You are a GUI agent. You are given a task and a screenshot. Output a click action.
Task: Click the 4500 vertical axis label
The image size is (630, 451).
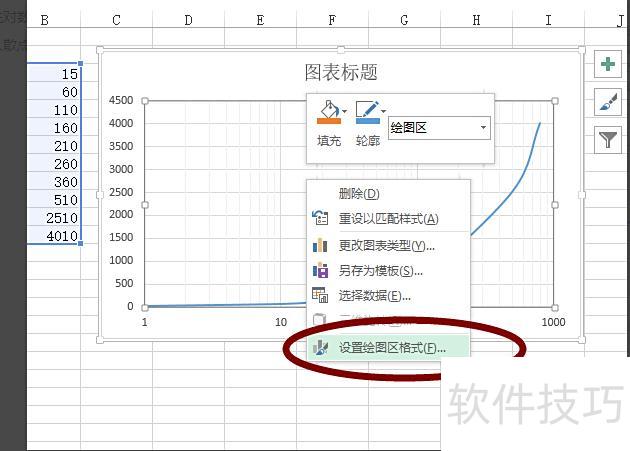click(x=121, y=100)
